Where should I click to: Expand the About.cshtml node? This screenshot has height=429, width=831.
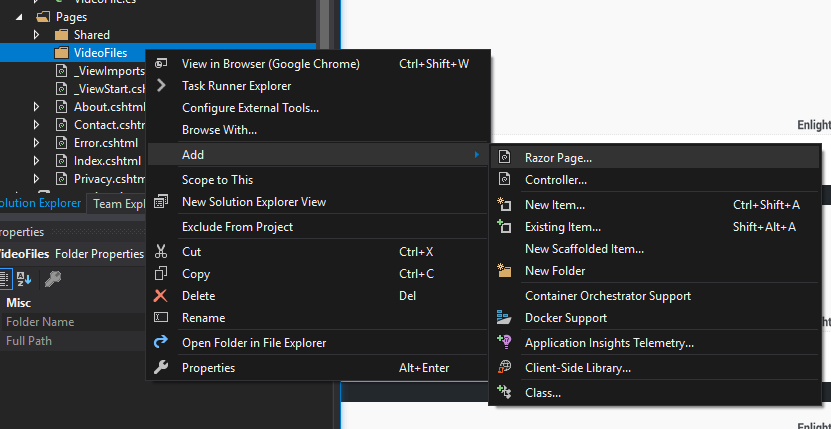pyautogui.click(x=37, y=107)
